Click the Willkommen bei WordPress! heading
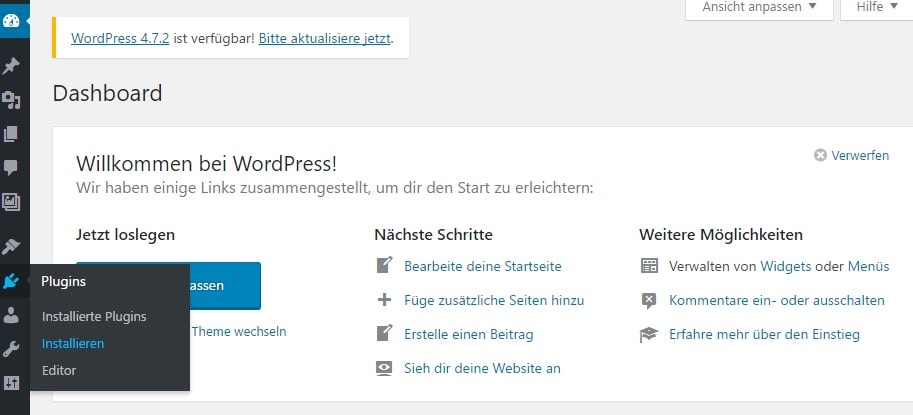The width and height of the screenshot is (913, 415). click(206, 164)
